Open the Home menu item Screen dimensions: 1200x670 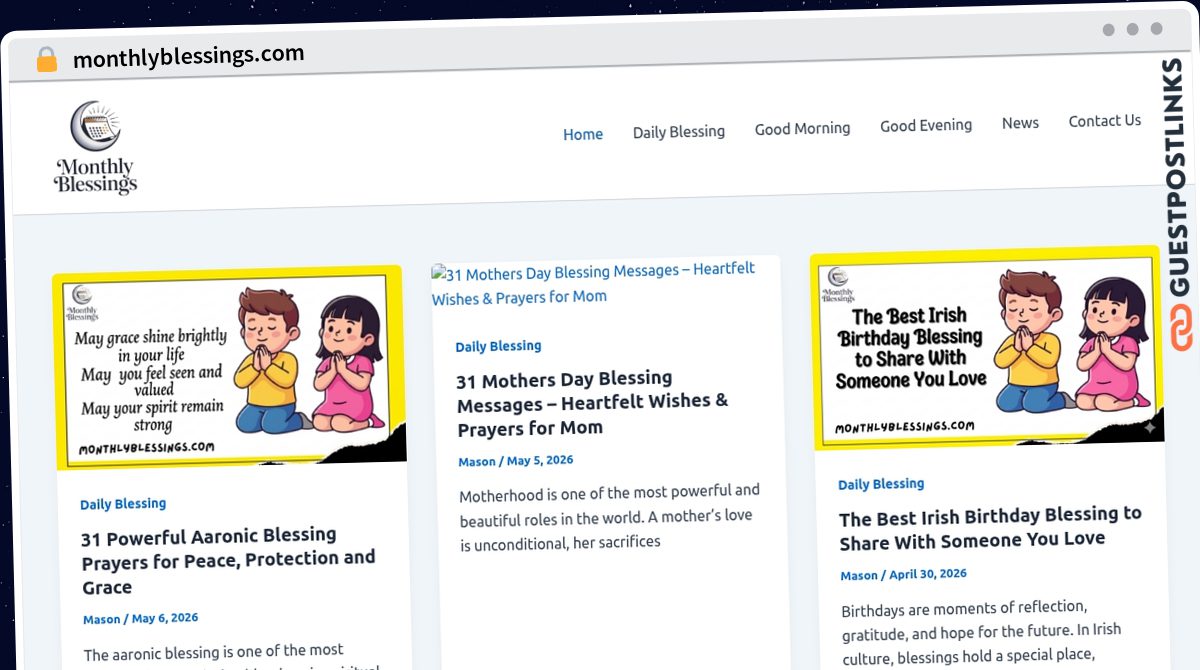pyautogui.click(x=583, y=134)
